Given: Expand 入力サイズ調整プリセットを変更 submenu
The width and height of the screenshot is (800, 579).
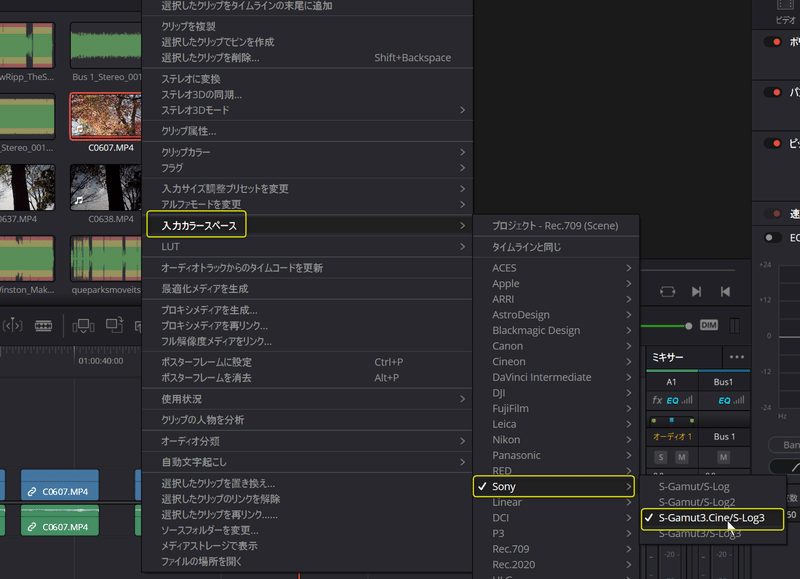Looking at the screenshot, I should pos(308,189).
